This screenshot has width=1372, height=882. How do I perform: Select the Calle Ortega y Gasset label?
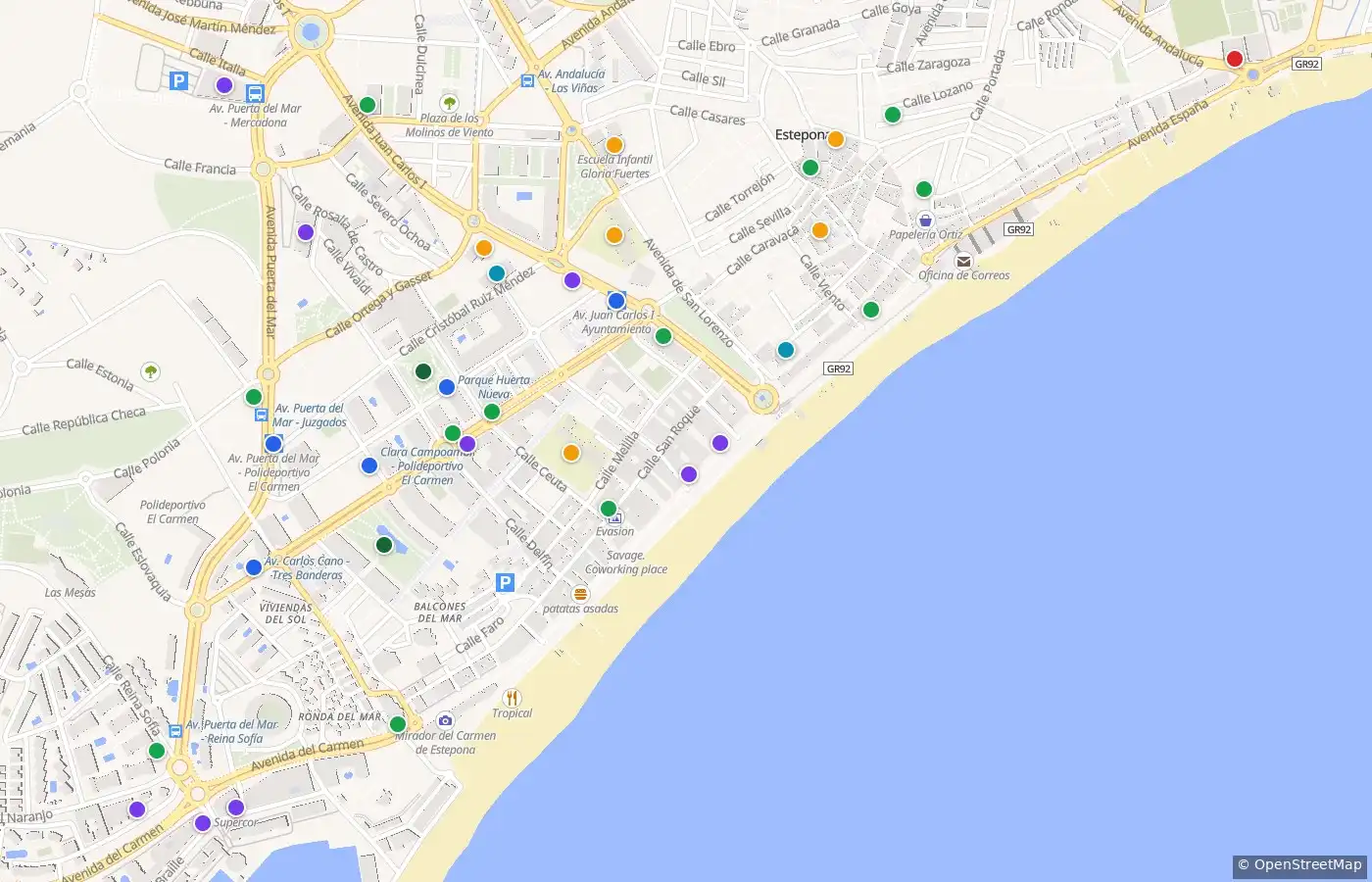click(x=378, y=305)
